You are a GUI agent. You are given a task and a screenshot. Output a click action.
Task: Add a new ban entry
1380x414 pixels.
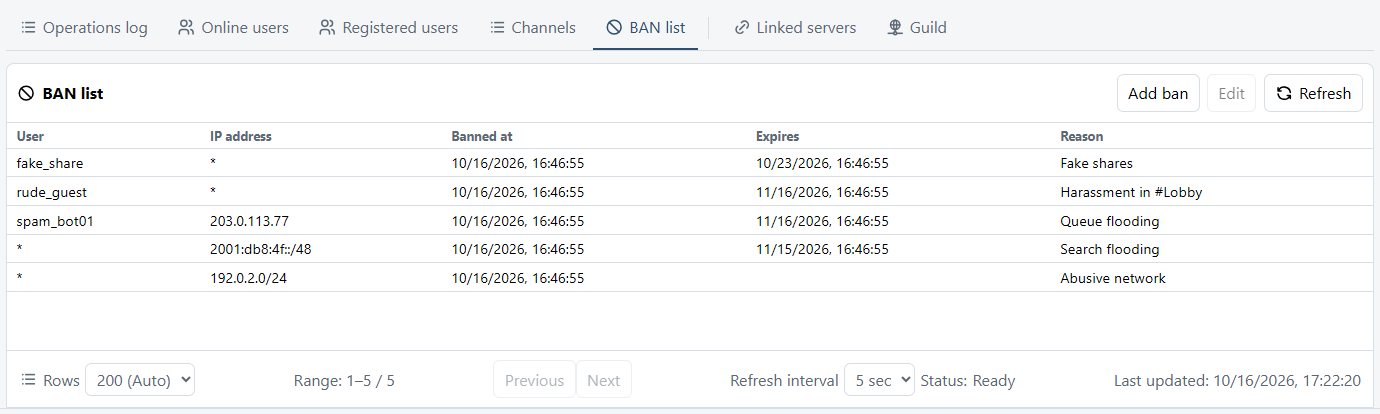(1158, 93)
